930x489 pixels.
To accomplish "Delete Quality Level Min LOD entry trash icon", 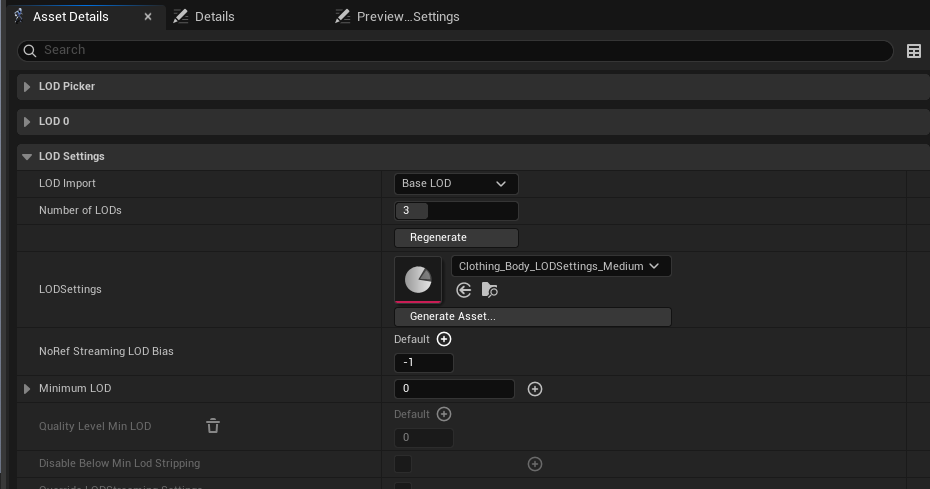I will click(213, 426).
